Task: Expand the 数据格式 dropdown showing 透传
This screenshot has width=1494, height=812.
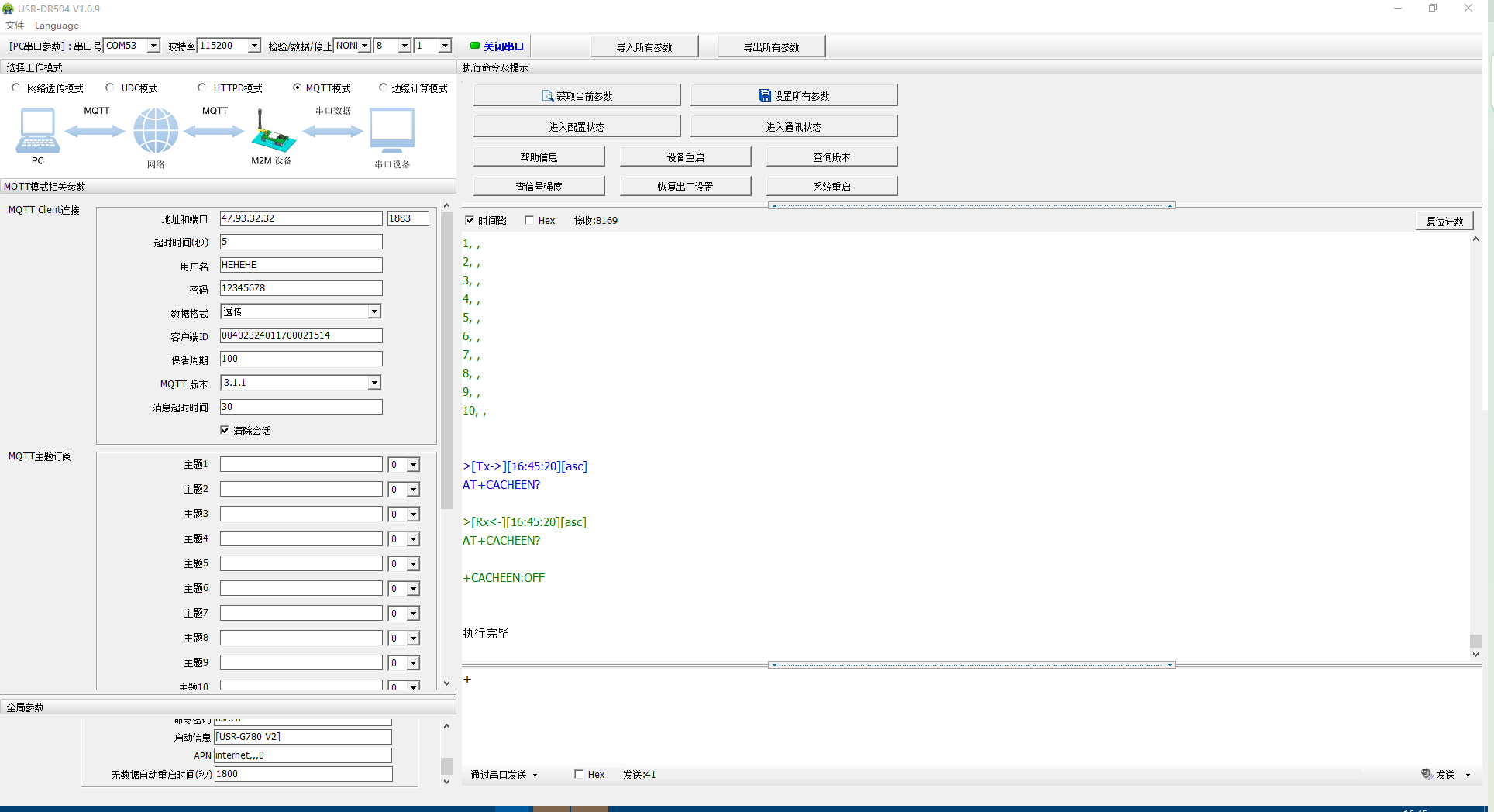Action: click(374, 311)
